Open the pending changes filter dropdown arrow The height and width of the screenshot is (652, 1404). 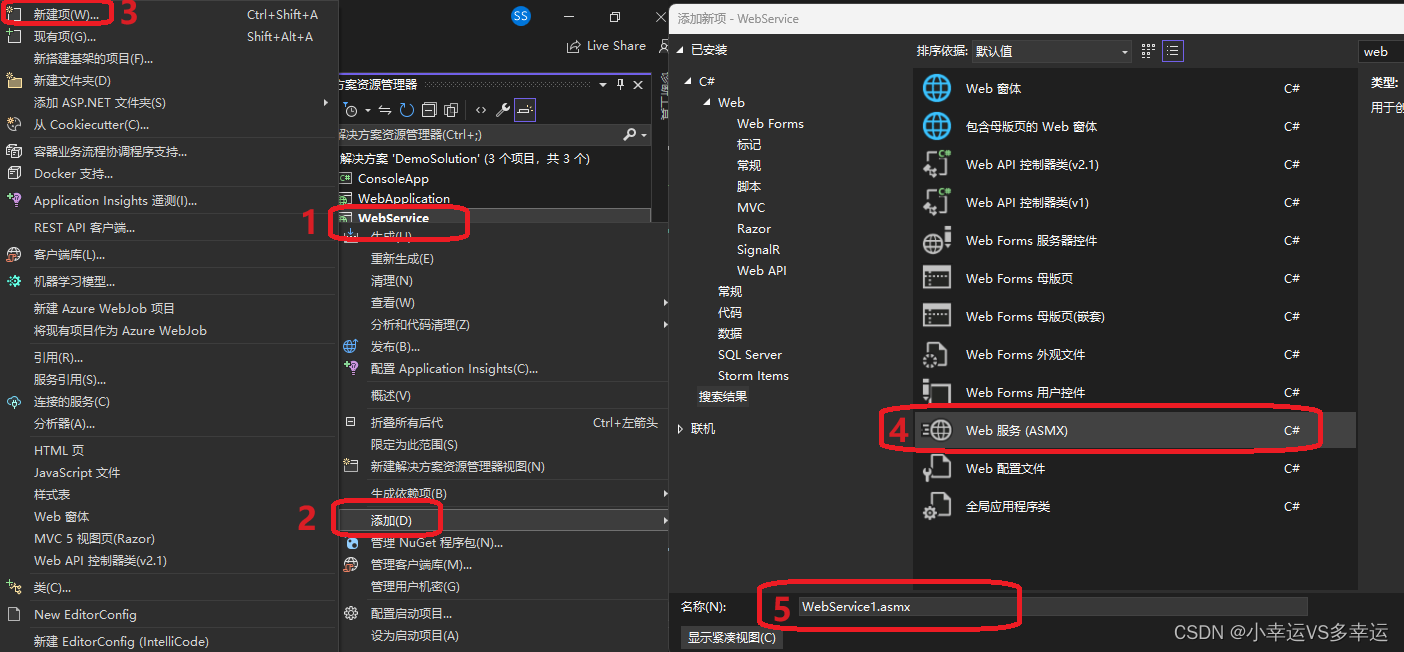(368, 110)
